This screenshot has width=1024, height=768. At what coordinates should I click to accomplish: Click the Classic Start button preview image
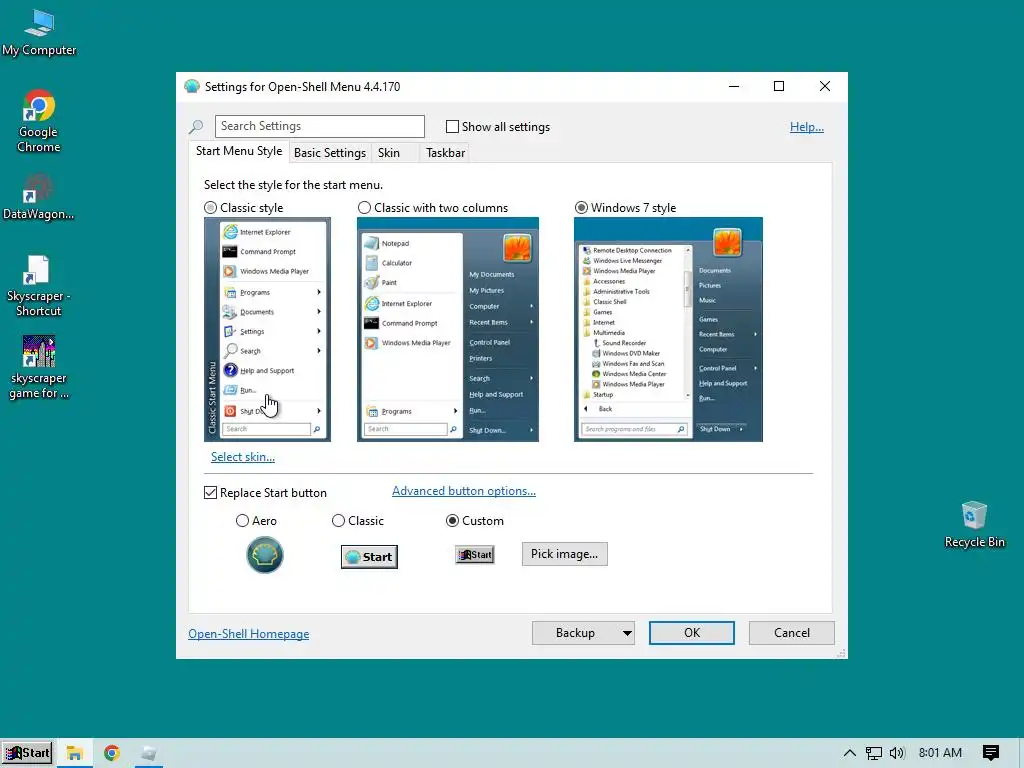coord(369,556)
